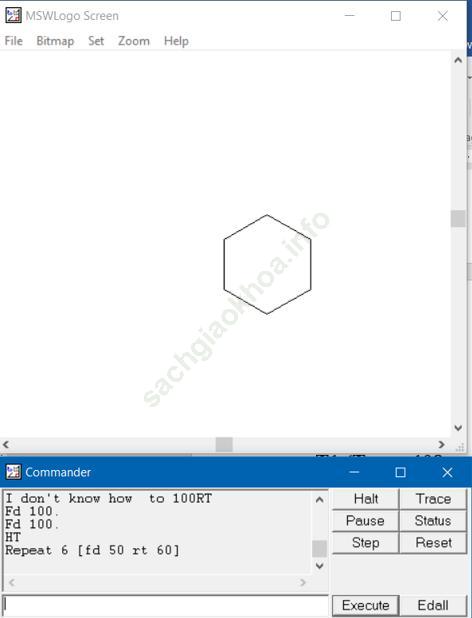Click the Commander window title icon

pos(13,472)
